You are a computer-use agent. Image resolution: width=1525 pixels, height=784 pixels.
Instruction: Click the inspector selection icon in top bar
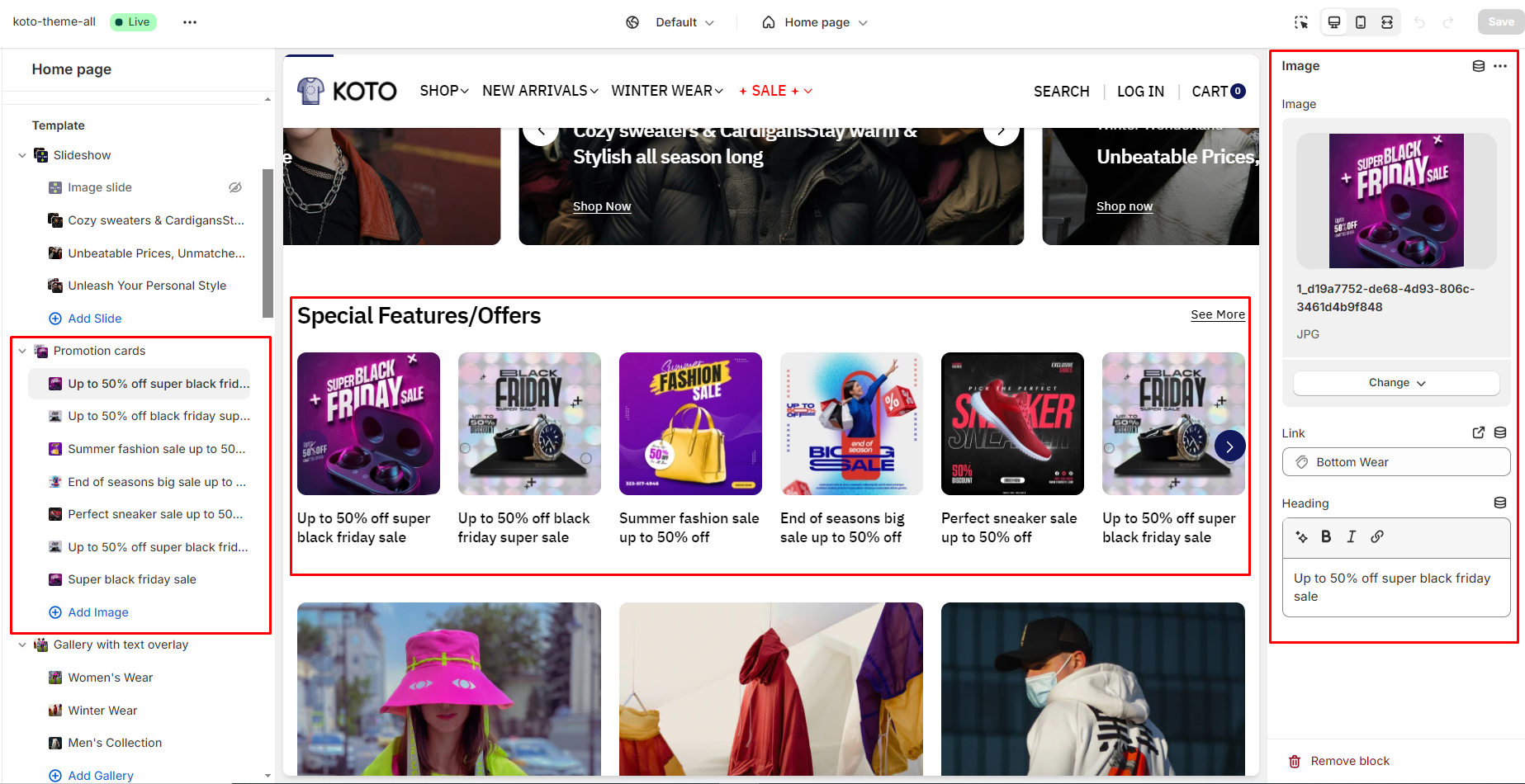1301,22
